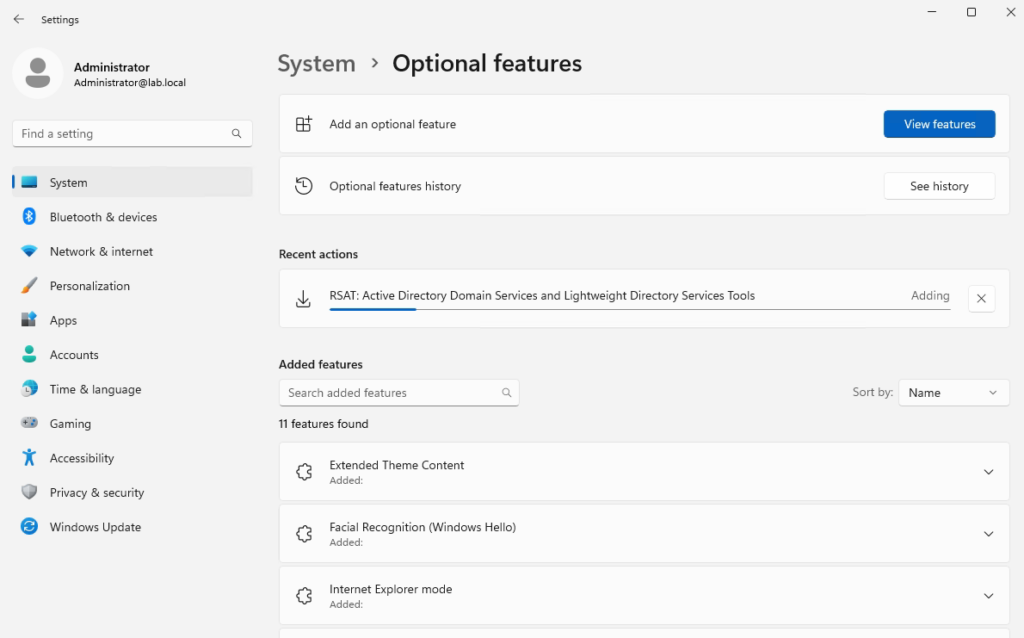The image size is (1024, 638).
Task: Click the Personalization paintbrush icon
Action: pos(29,286)
